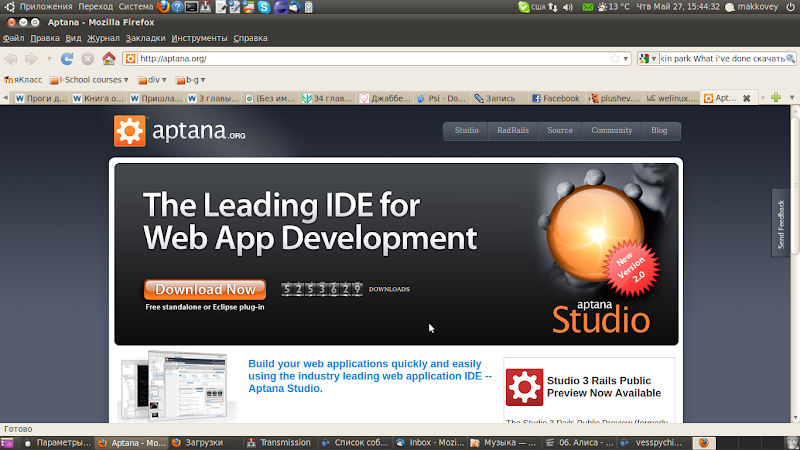
Task: Switch to the Psi - Do... tab
Action: (441, 98)
